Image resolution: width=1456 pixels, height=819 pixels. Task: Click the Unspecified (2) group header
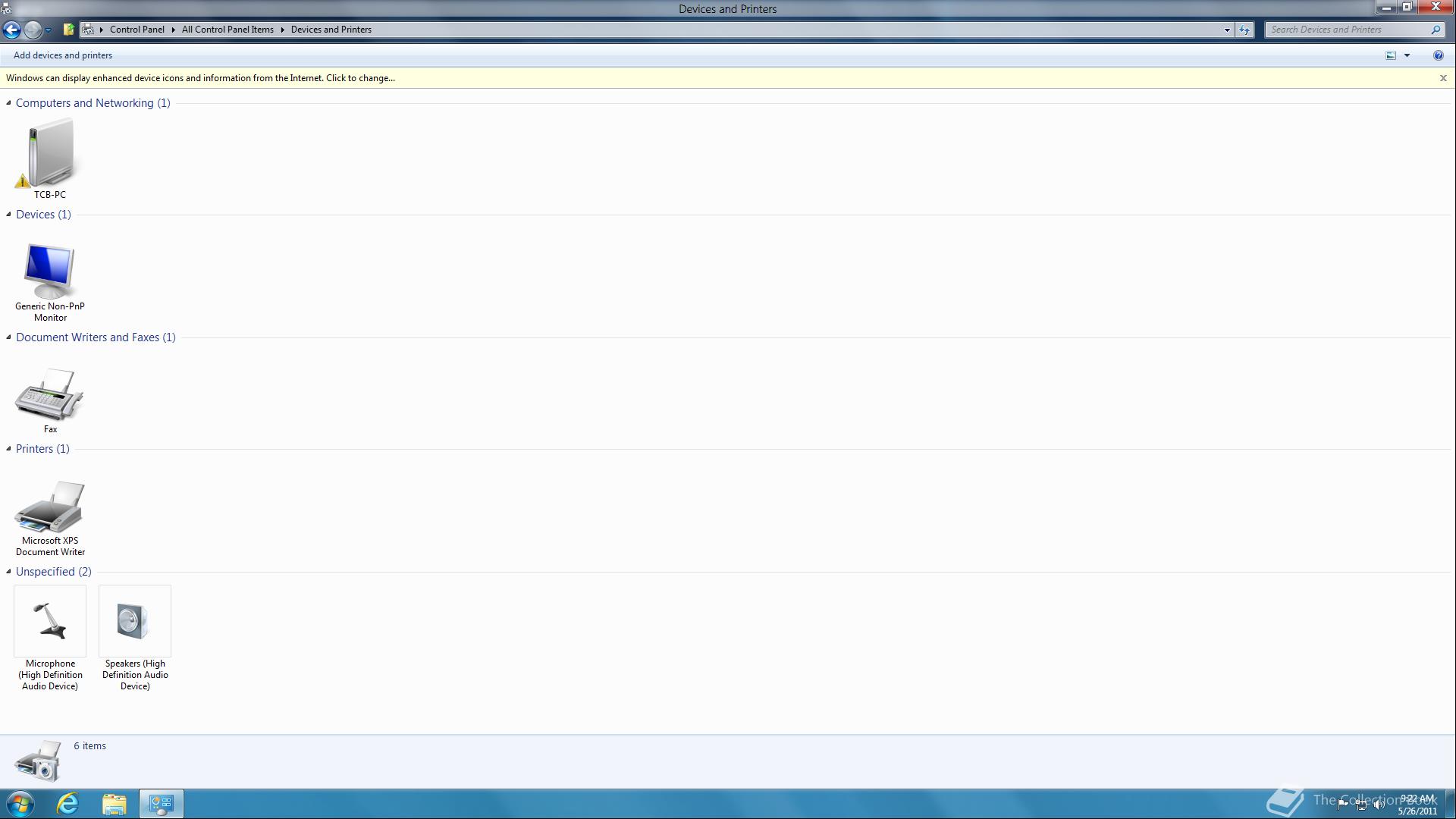pyautogui.click(x=53, y=572)
